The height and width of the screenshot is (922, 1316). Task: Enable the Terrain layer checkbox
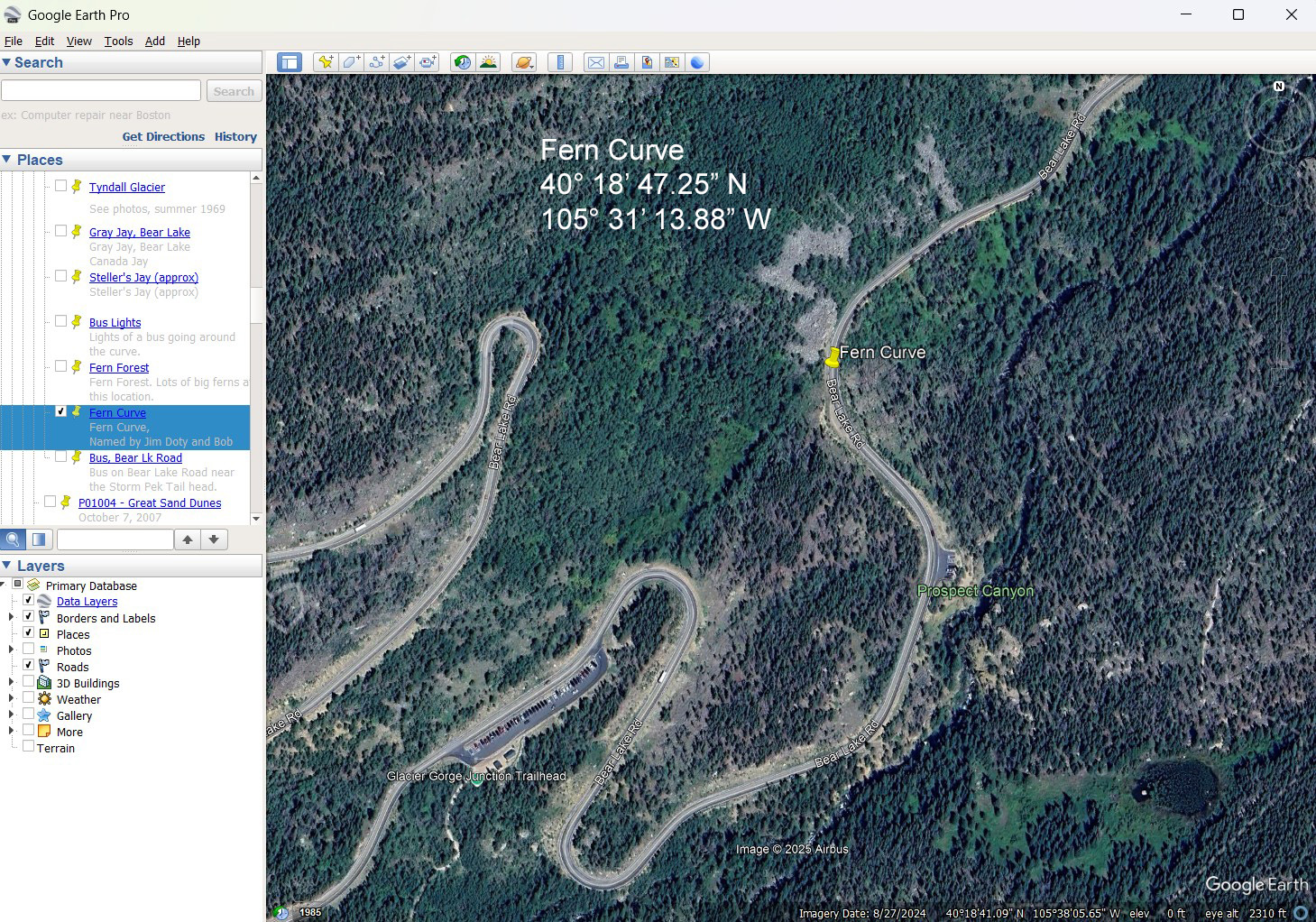(29, 747)
